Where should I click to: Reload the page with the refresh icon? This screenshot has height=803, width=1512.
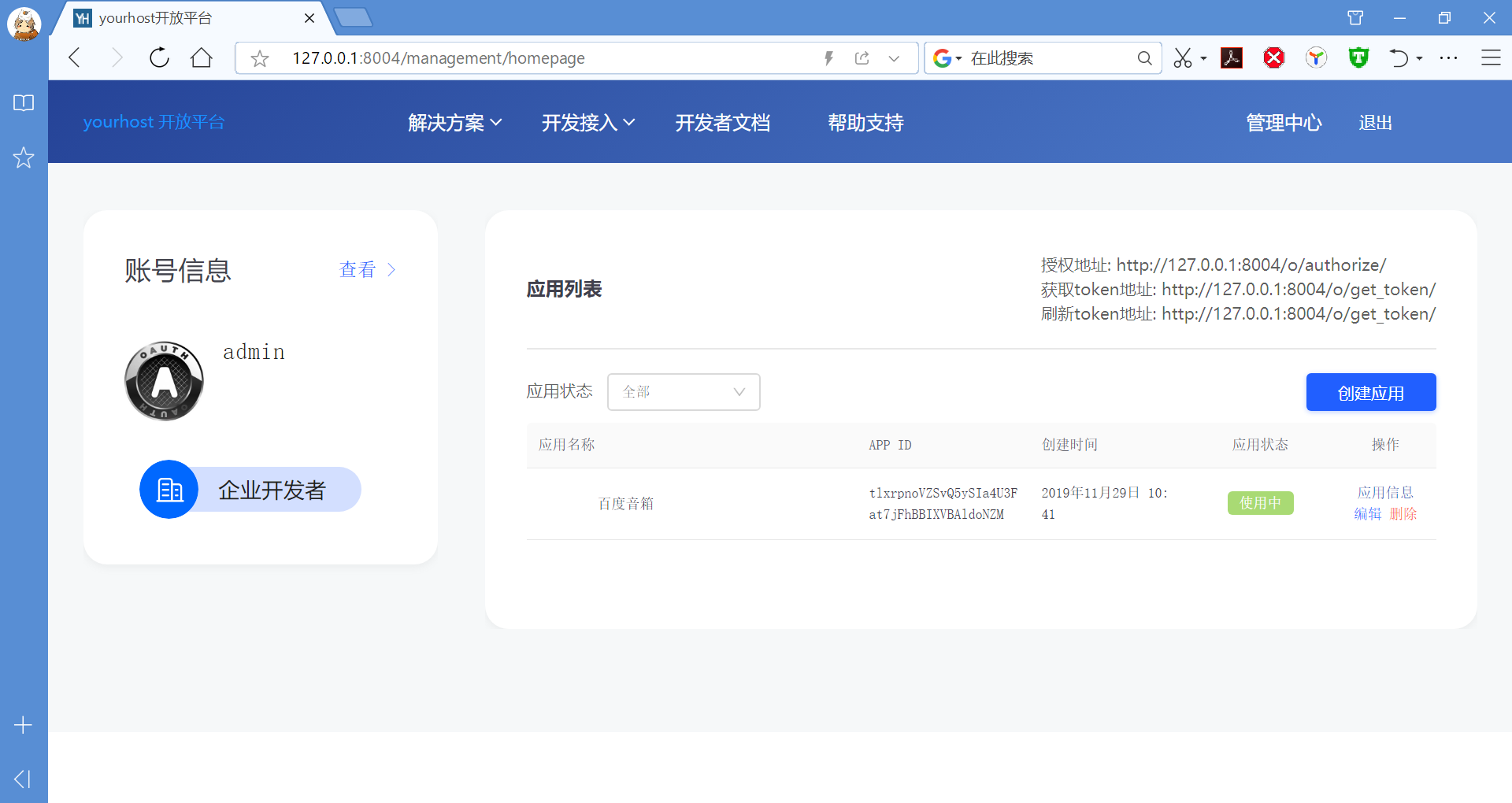point(159,57)
